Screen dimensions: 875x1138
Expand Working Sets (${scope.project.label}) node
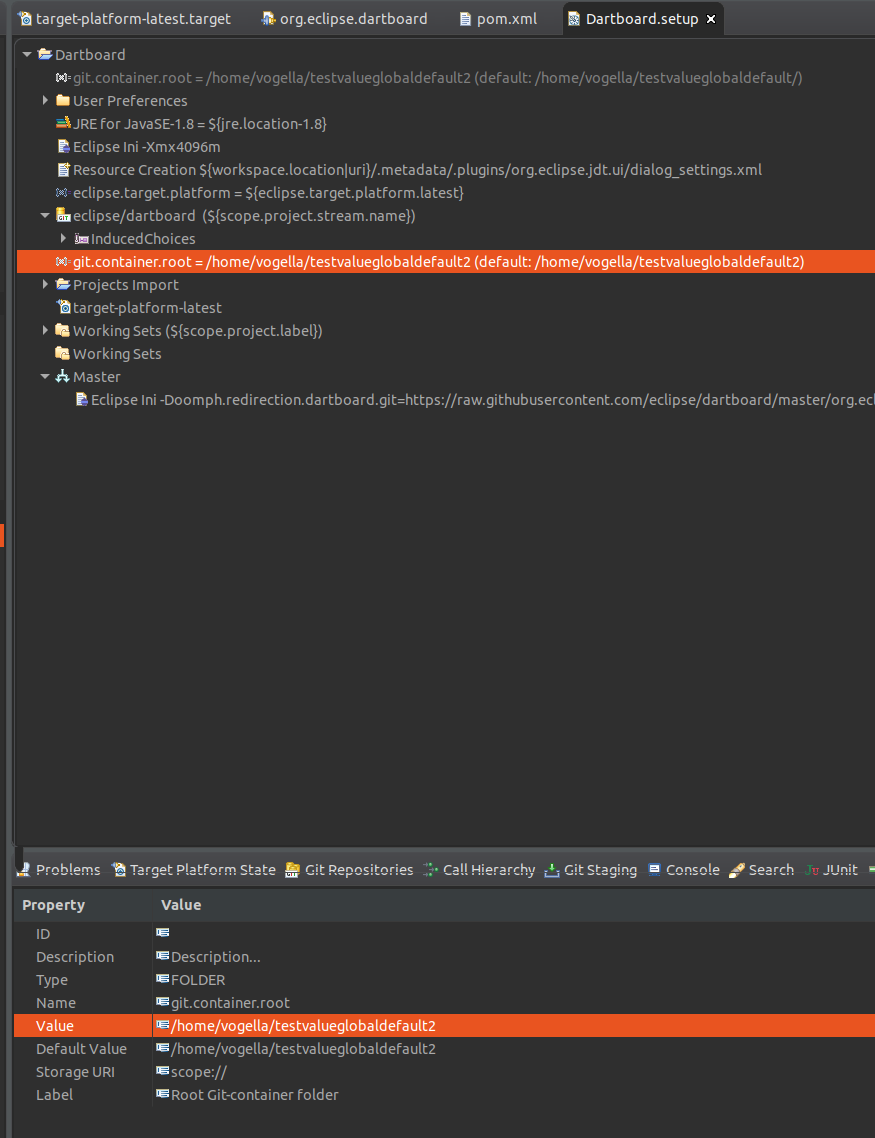pyautogui.click(x=45, y=330)
